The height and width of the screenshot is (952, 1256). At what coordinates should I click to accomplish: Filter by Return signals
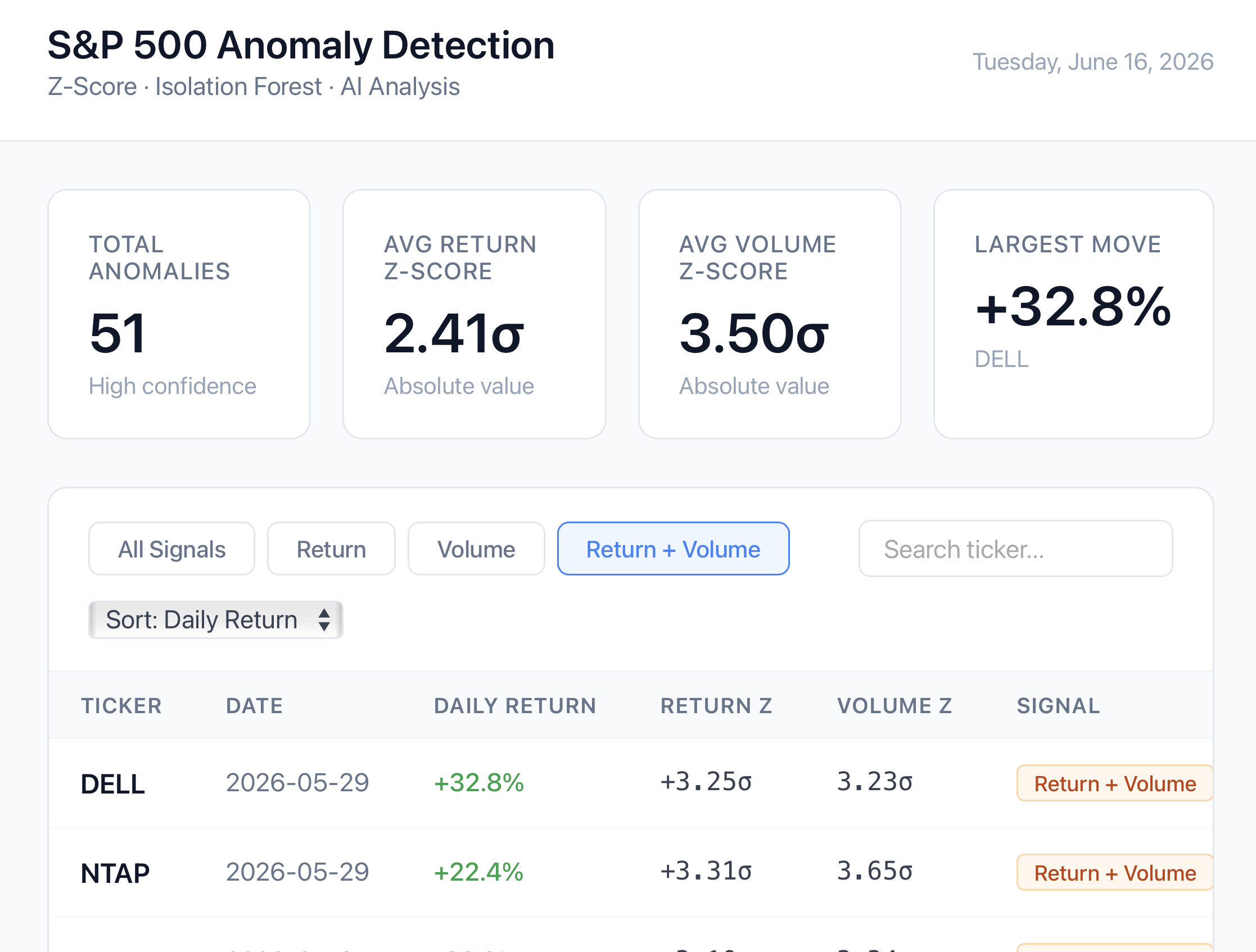pos(331,549)
